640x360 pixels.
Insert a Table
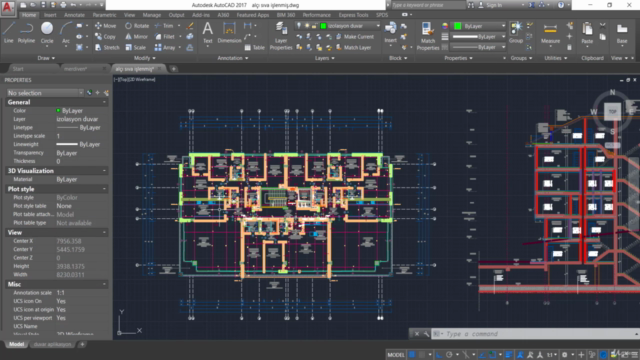pos(254,47)
